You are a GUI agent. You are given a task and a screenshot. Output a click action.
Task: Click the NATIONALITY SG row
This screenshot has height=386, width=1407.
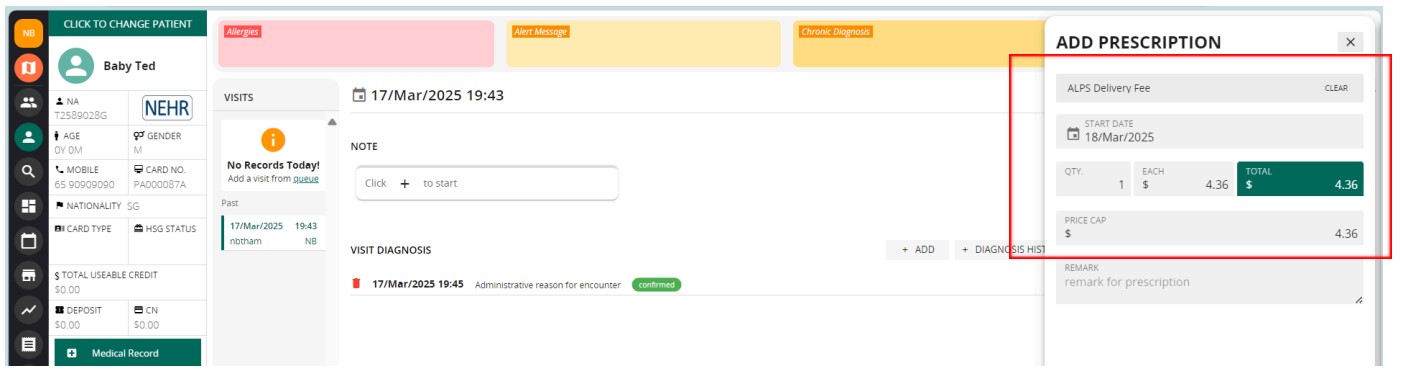127,206
